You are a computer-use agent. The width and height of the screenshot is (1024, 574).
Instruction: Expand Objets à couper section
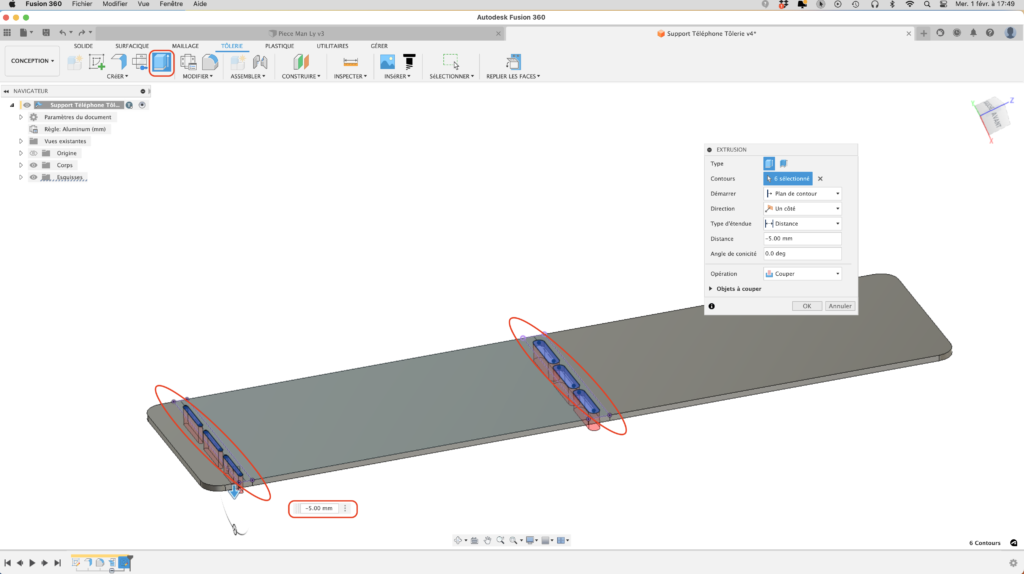click(x=711, y=289)
